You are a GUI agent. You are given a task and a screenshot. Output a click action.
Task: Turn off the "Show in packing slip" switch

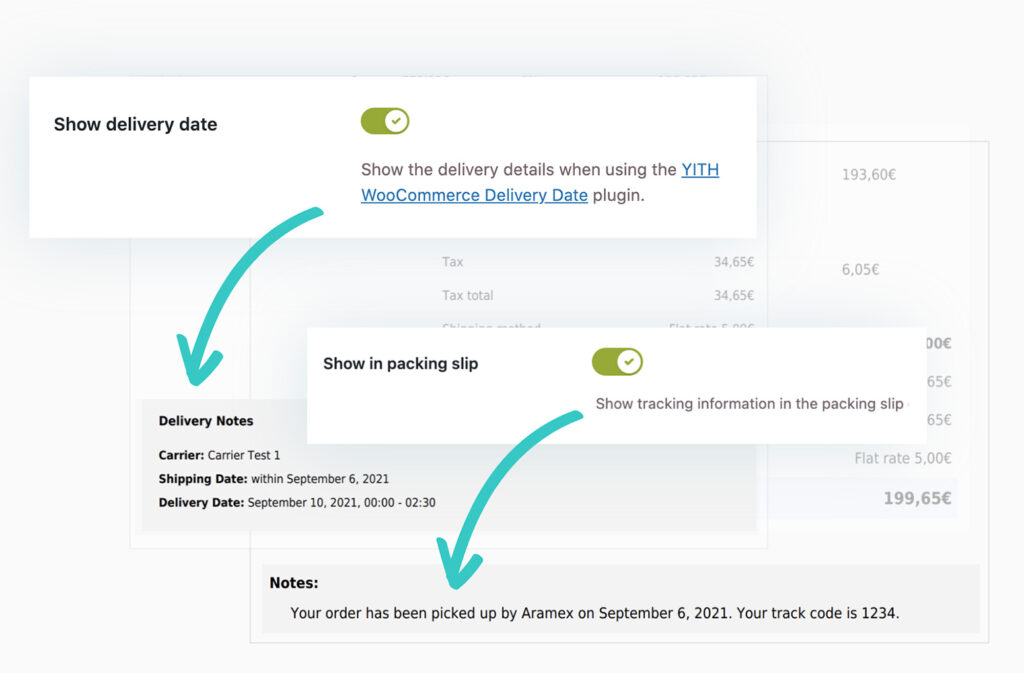(617, 362)
